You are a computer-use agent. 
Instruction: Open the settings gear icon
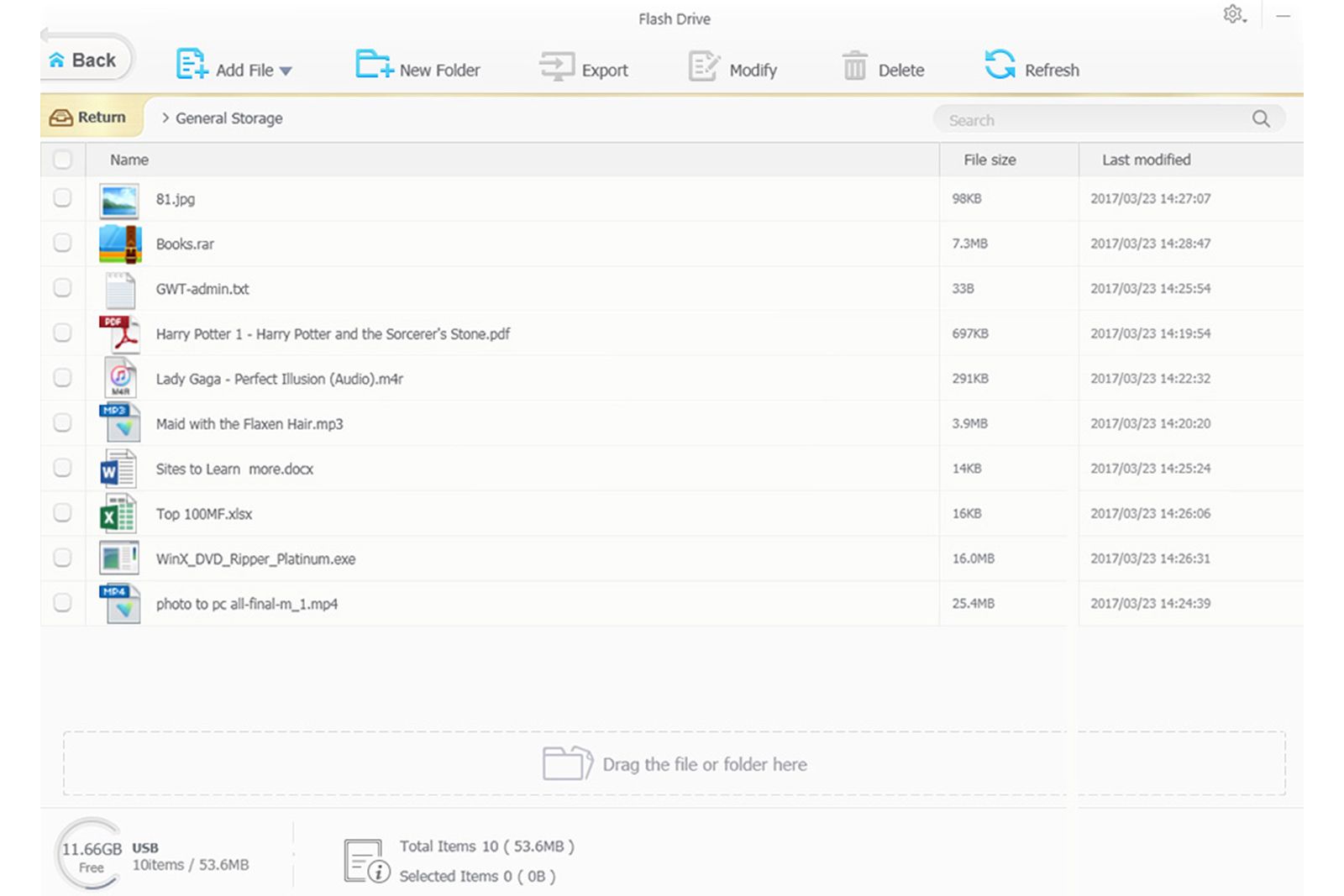1233,14
